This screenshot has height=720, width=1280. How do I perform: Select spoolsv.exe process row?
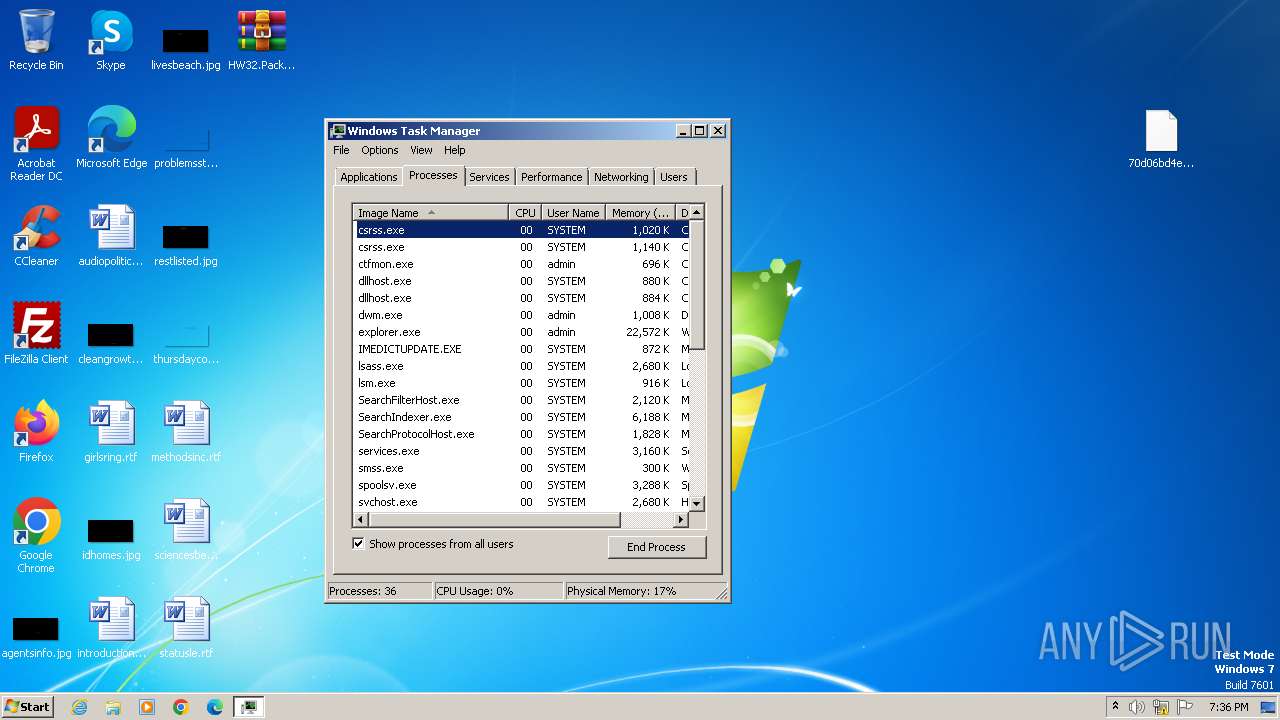[521, 485]
